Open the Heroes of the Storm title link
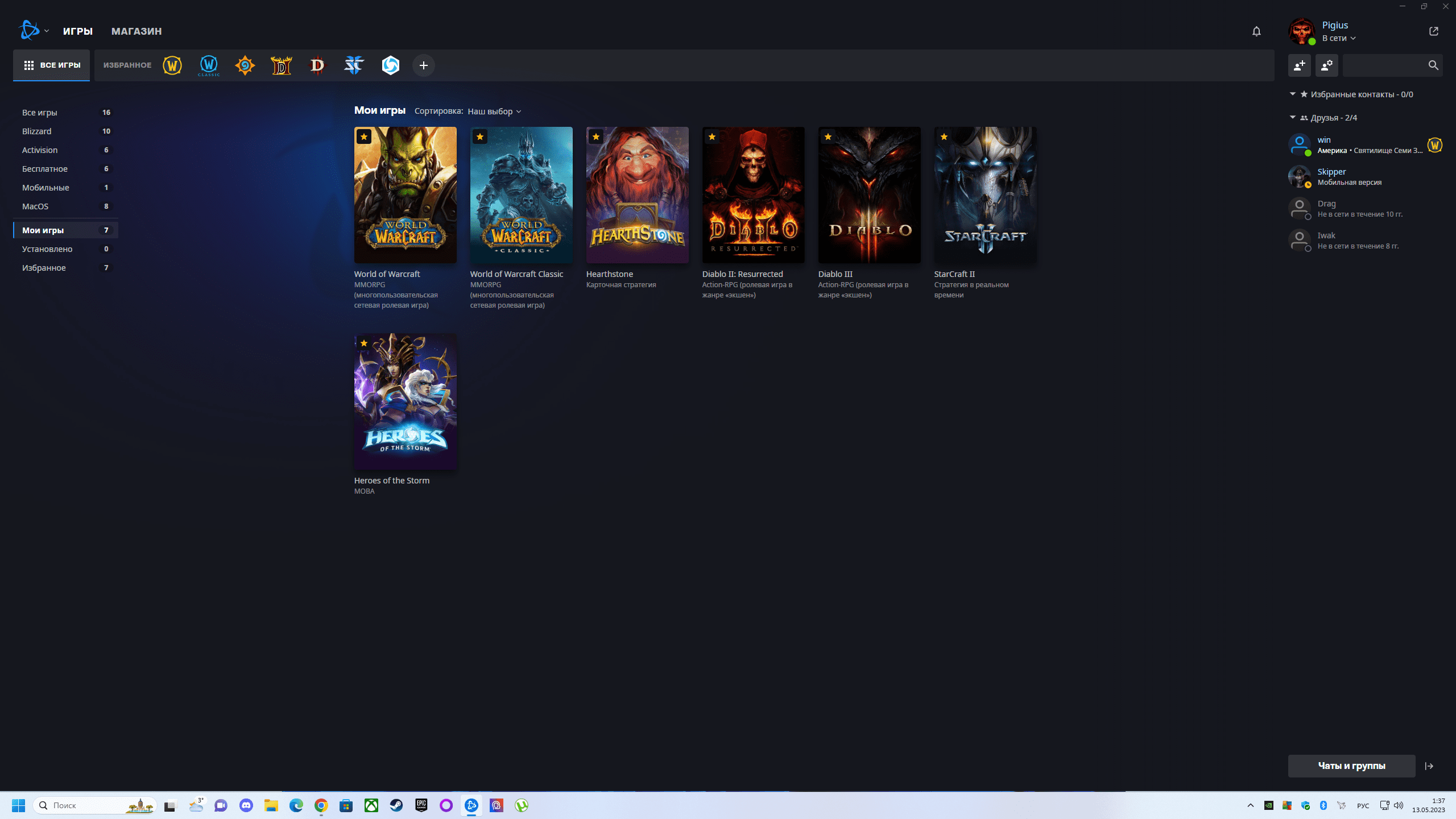This screenshot has height=819, width=1456. 391,481
